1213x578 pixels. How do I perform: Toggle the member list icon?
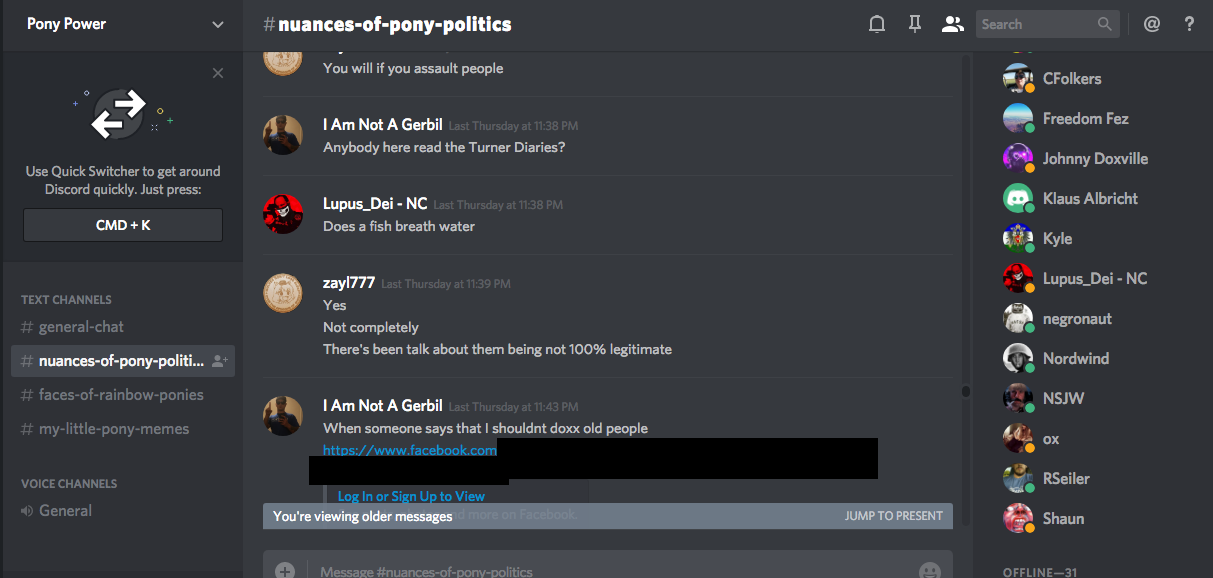pyautogui.click(x=952, y=24)
